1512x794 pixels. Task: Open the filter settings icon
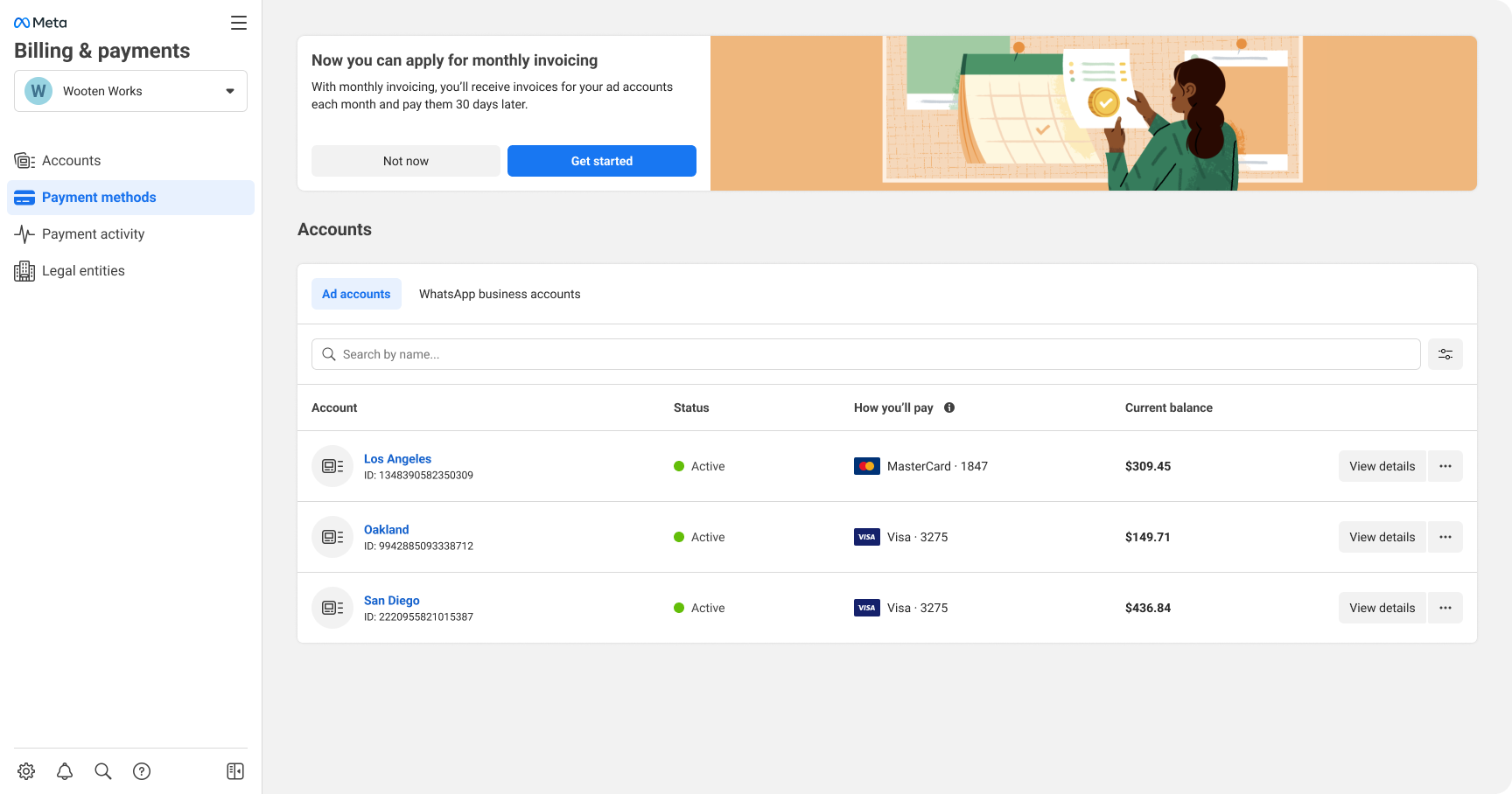click(1445, 354)
